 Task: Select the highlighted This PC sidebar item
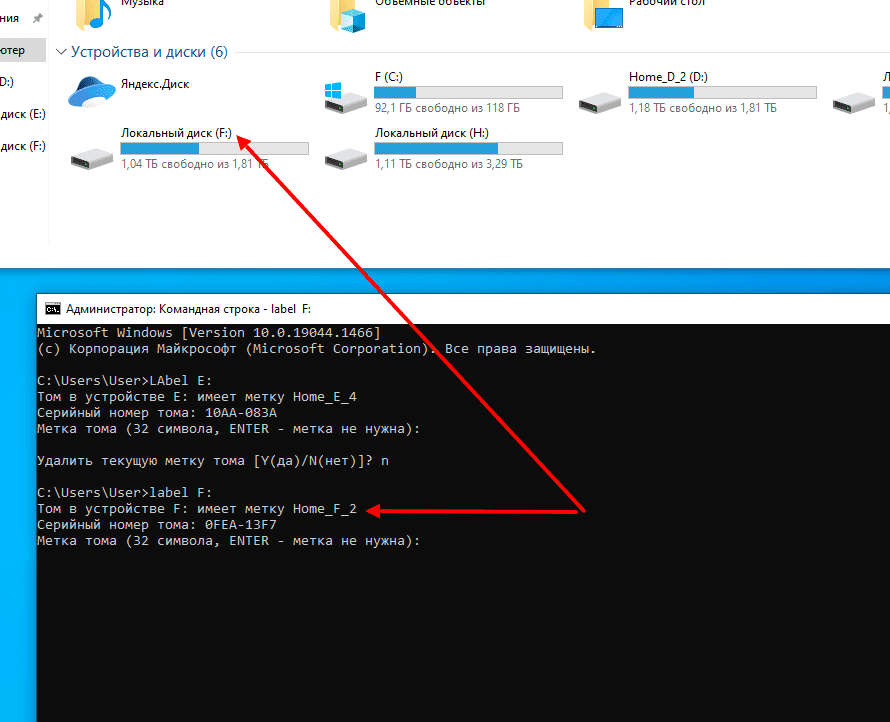pyautogui.click(x=20, y=50)
